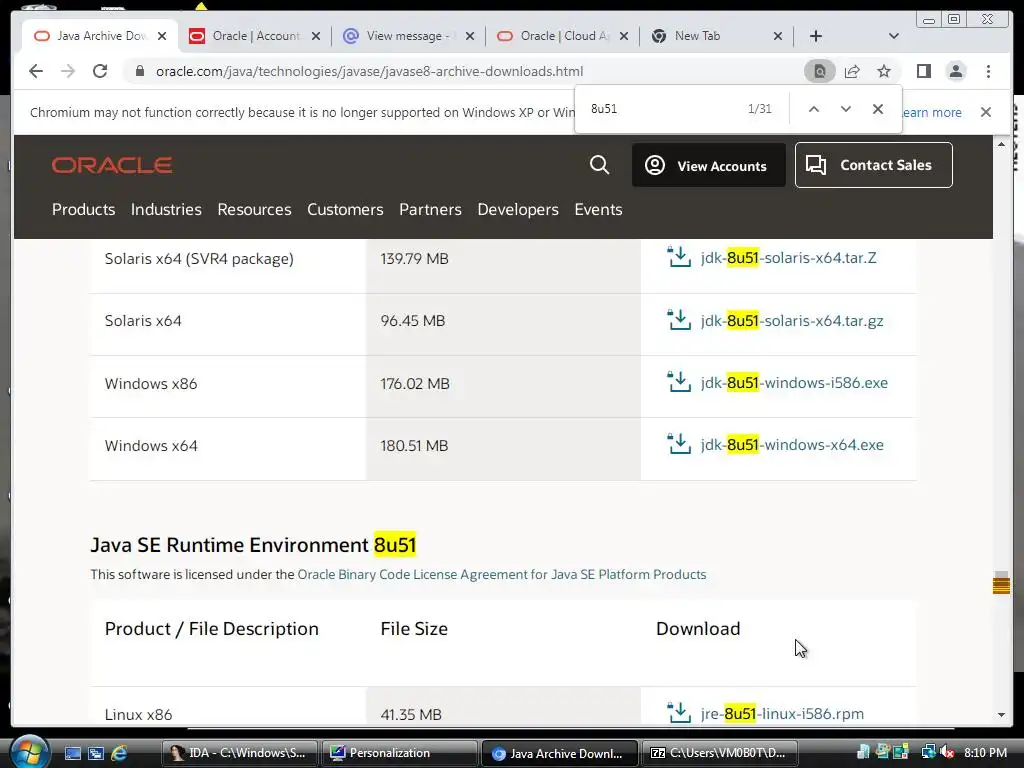The width and height of the screenshot is (1024, 768).
Task: Open the Windows Start menu
Action: 29,752
